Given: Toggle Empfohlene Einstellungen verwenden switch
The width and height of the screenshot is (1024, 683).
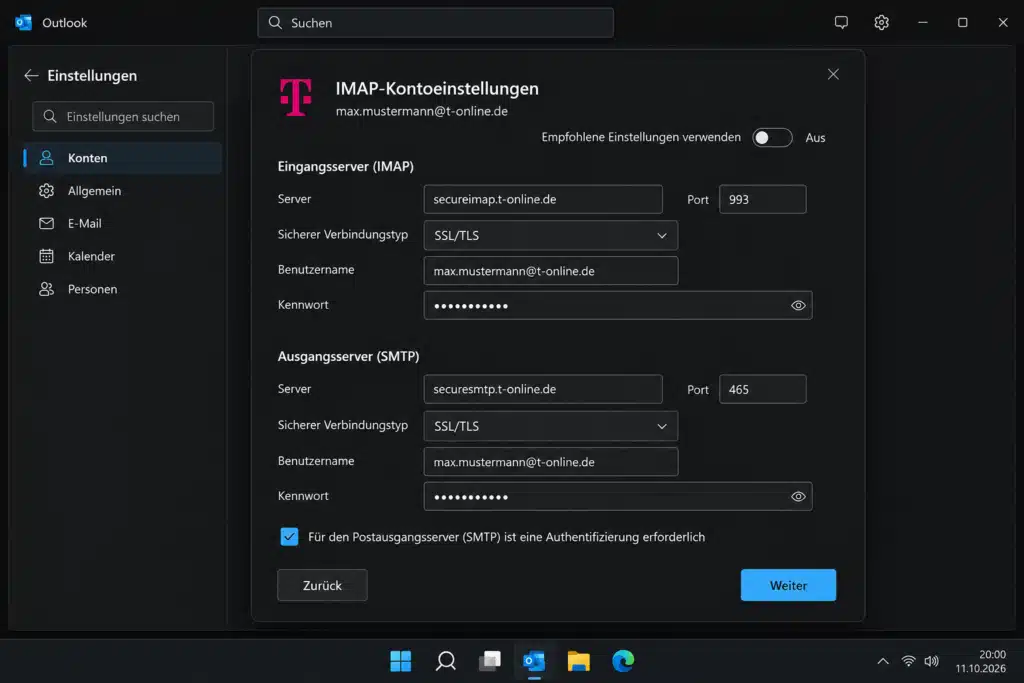Looking at the screenshot, I should pyautogui.click(x=772, y=138).
